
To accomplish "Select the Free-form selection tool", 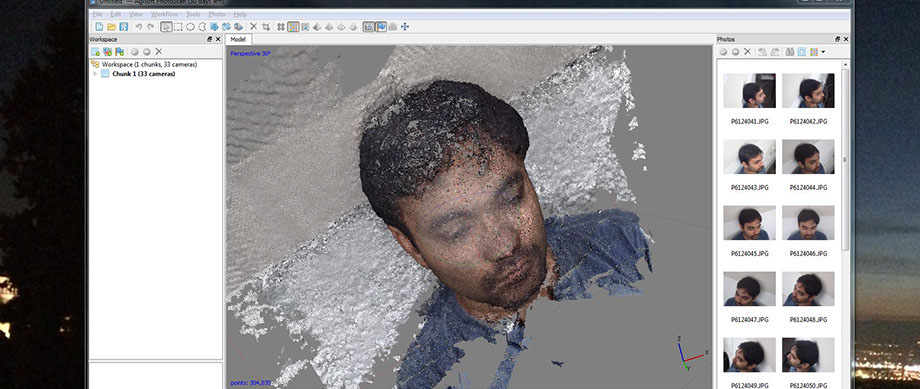I will pyautogui.click(x=202, y=26).
